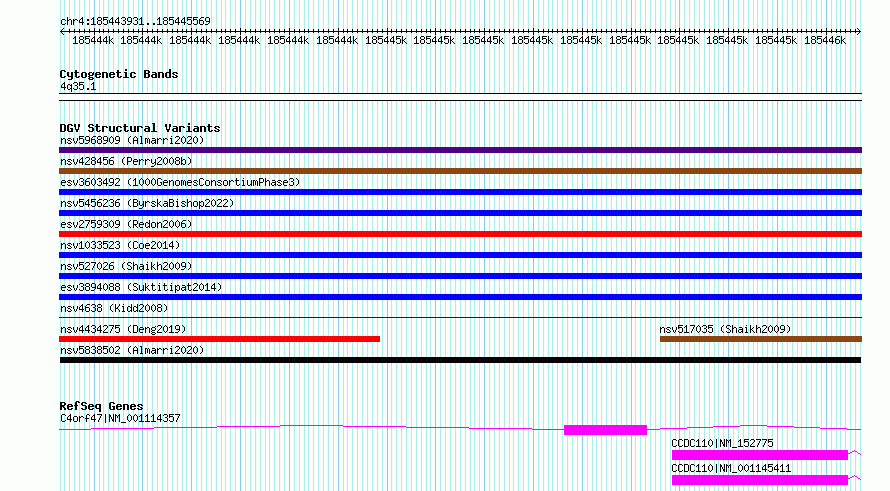The image size is (890, 491).
Task: Open the nsv1033523 (Coe2014) label
Action: click(120, 245)
